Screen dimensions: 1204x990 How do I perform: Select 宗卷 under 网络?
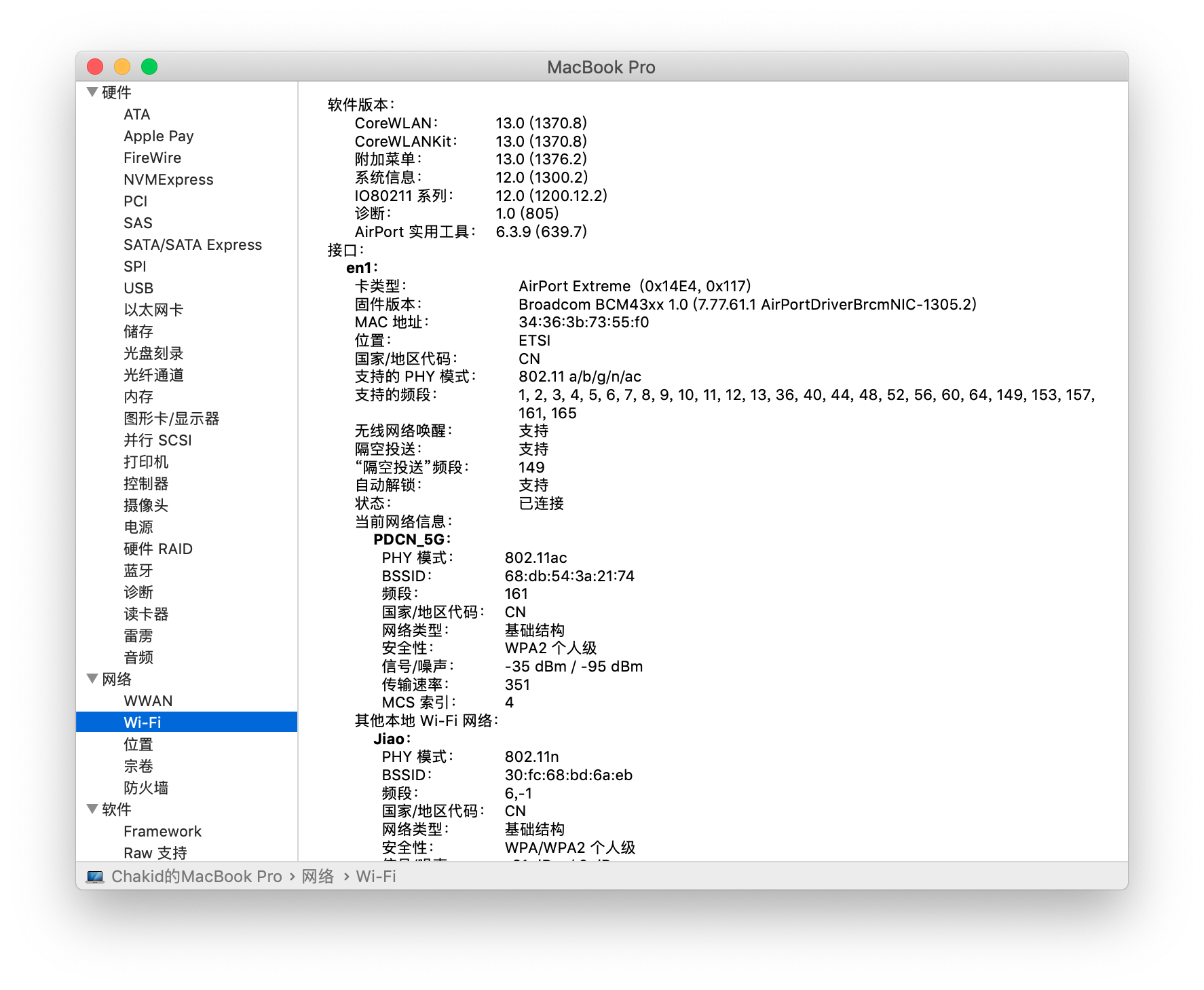tap(138, 766)
